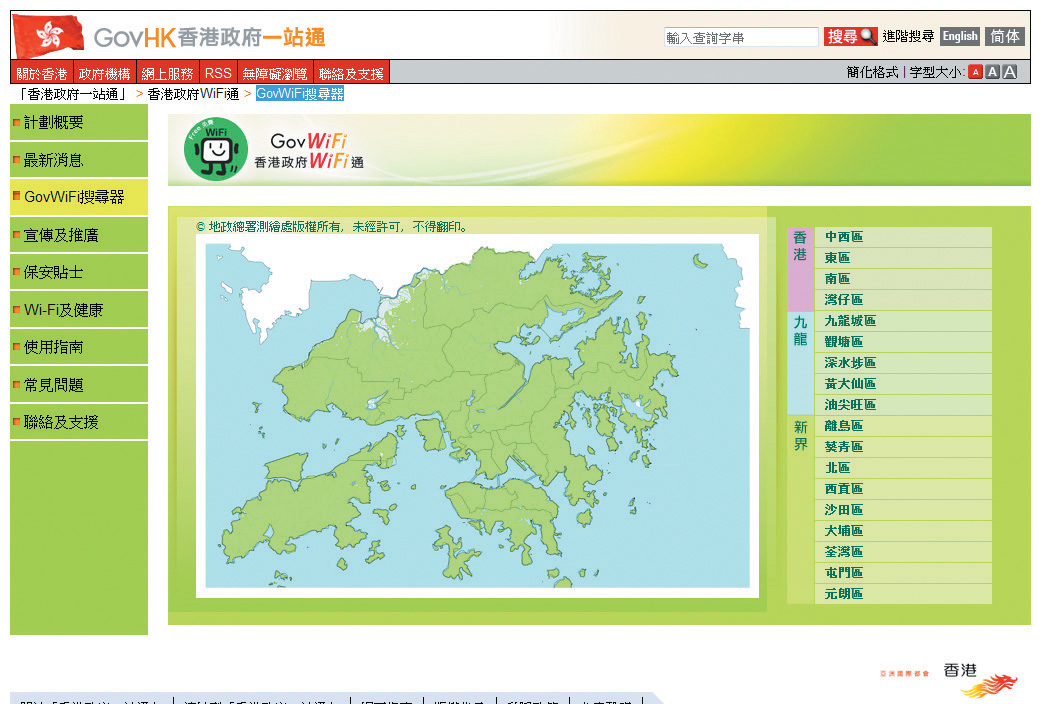Open Wi-Fi及健康 in the sidebar
The image size is (1041, 704).
[79, 310]
